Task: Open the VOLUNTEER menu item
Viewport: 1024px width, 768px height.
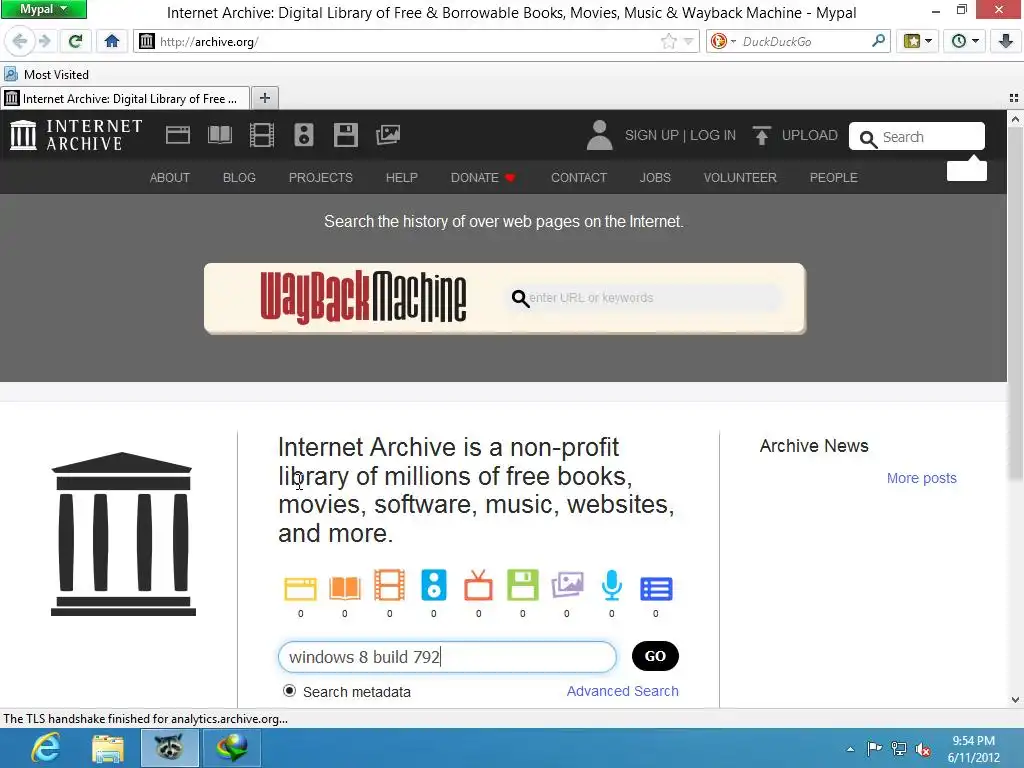Action: pos(740,178)
